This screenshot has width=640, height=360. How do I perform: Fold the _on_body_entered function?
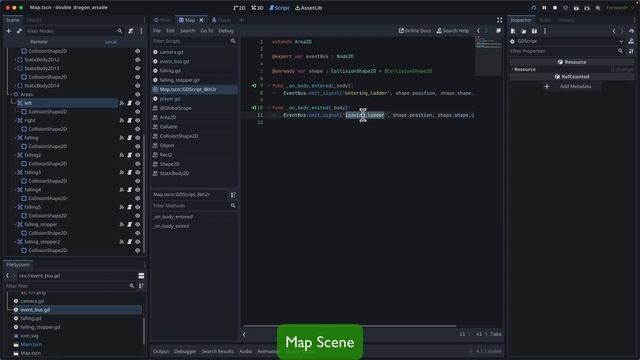[x=269, y=86]
